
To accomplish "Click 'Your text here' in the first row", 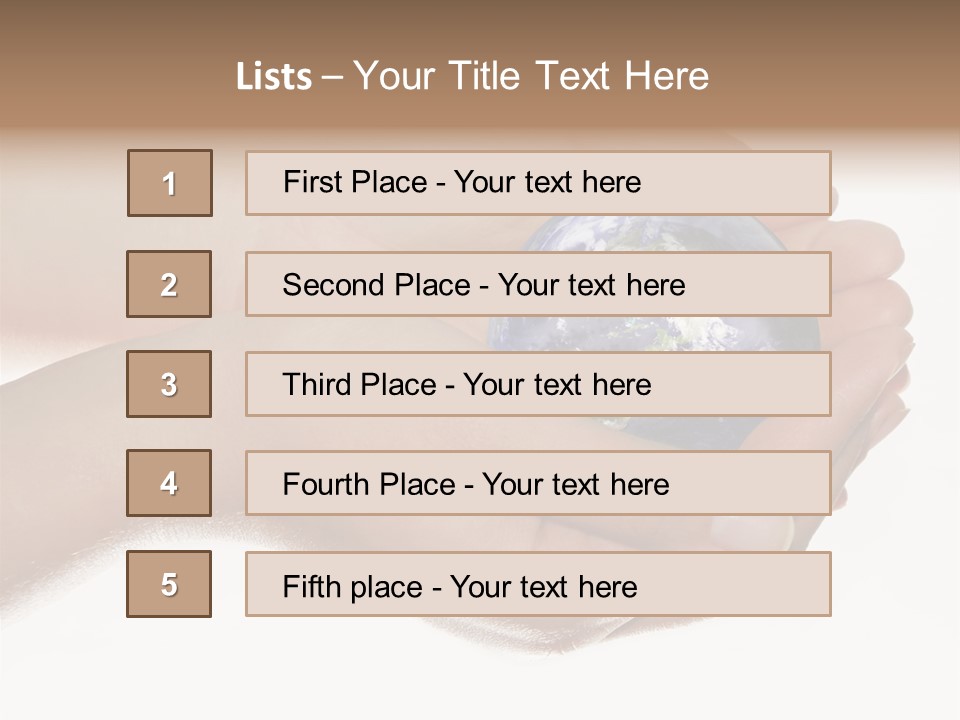I will click(547, 182).
